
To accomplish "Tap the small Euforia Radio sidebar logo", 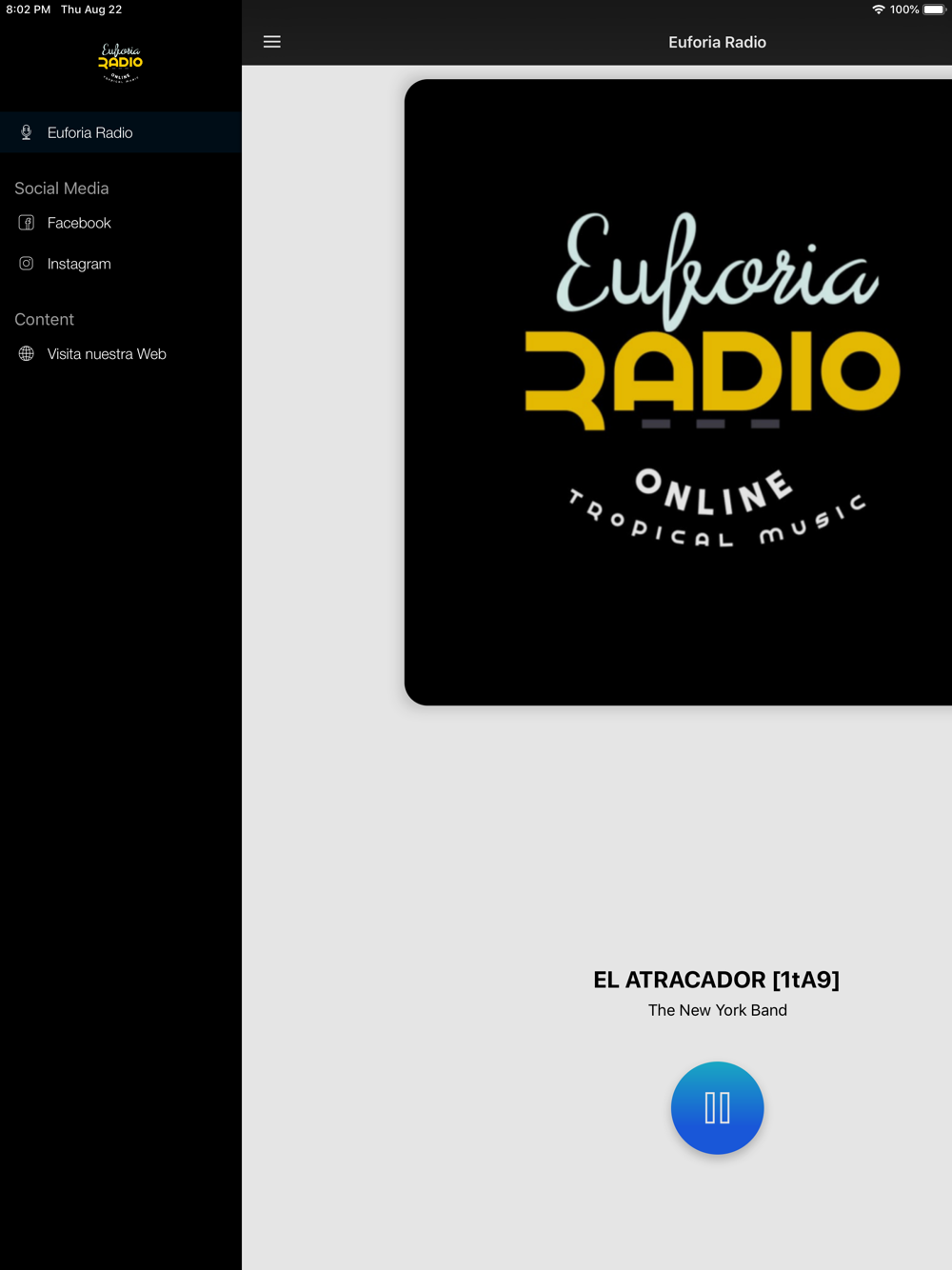I will click(x=121, y=63).
